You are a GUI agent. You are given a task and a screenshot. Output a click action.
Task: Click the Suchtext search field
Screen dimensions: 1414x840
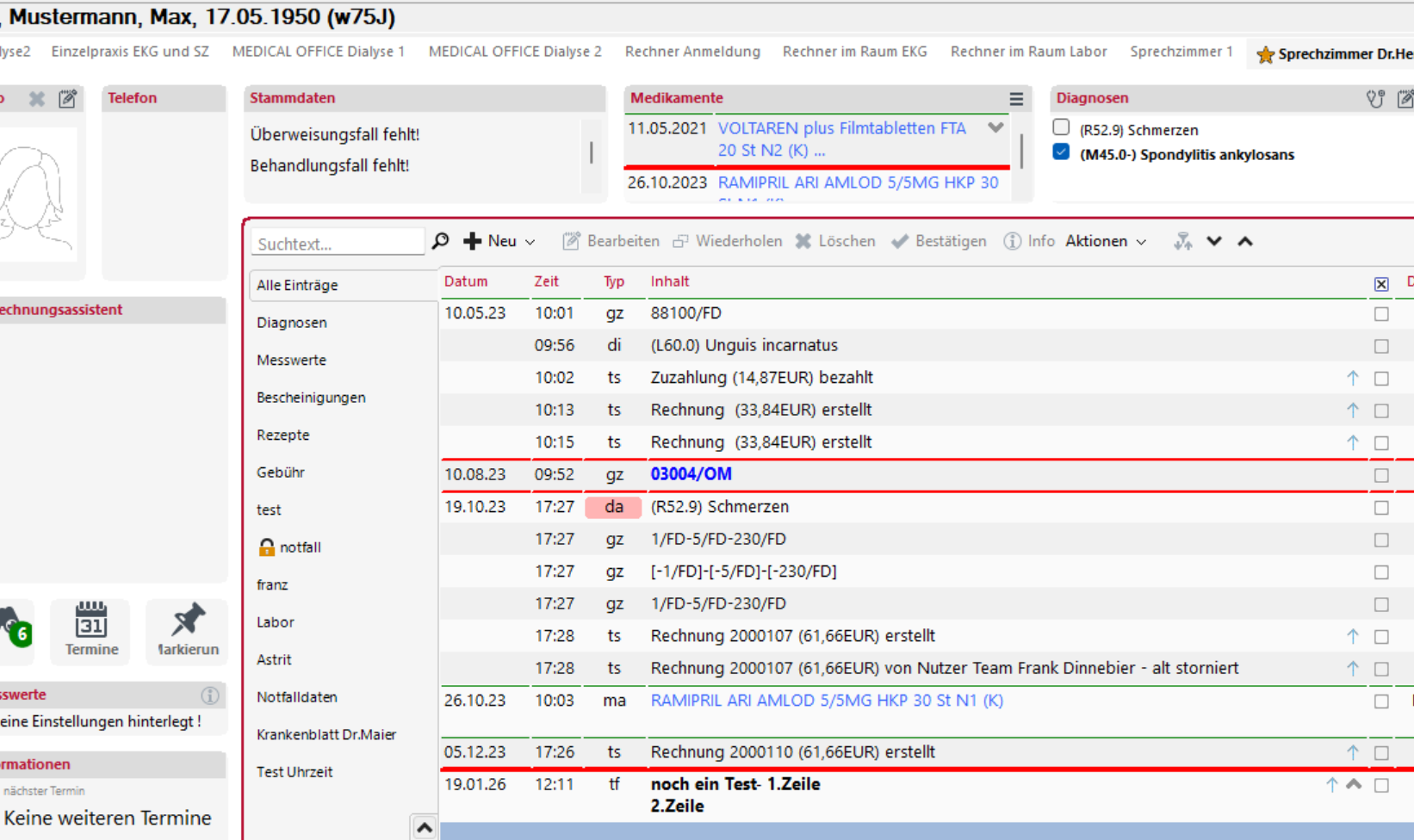pos(338,244)
